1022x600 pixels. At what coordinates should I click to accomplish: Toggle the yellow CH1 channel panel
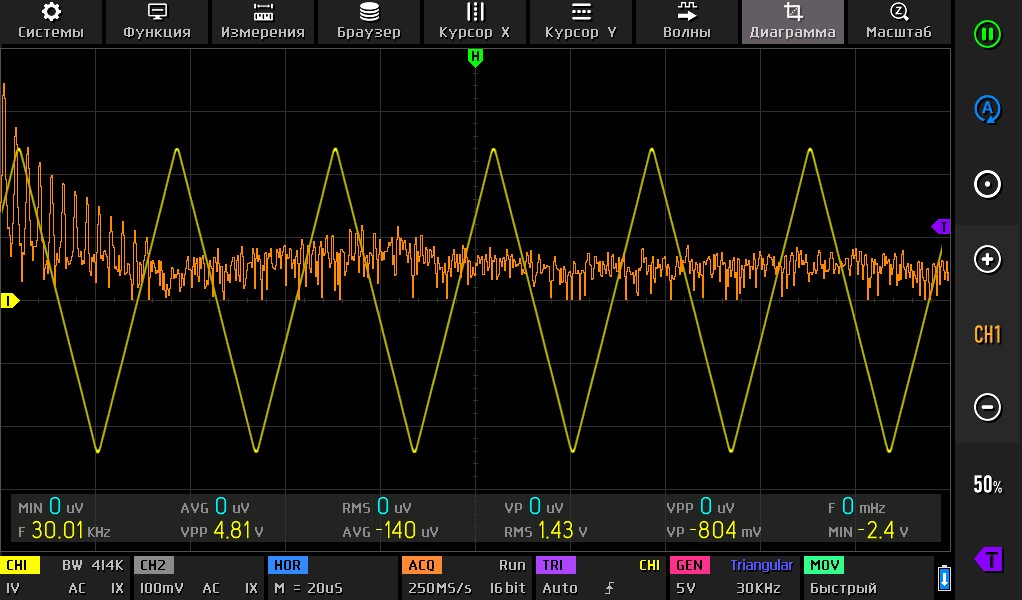click(x=65, y=577)
